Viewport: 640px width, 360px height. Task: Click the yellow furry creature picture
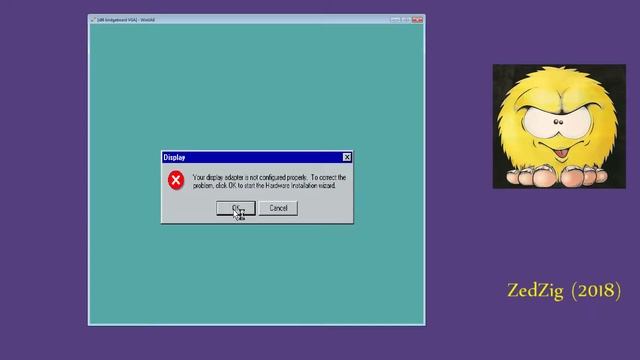[x=559, y=126]
